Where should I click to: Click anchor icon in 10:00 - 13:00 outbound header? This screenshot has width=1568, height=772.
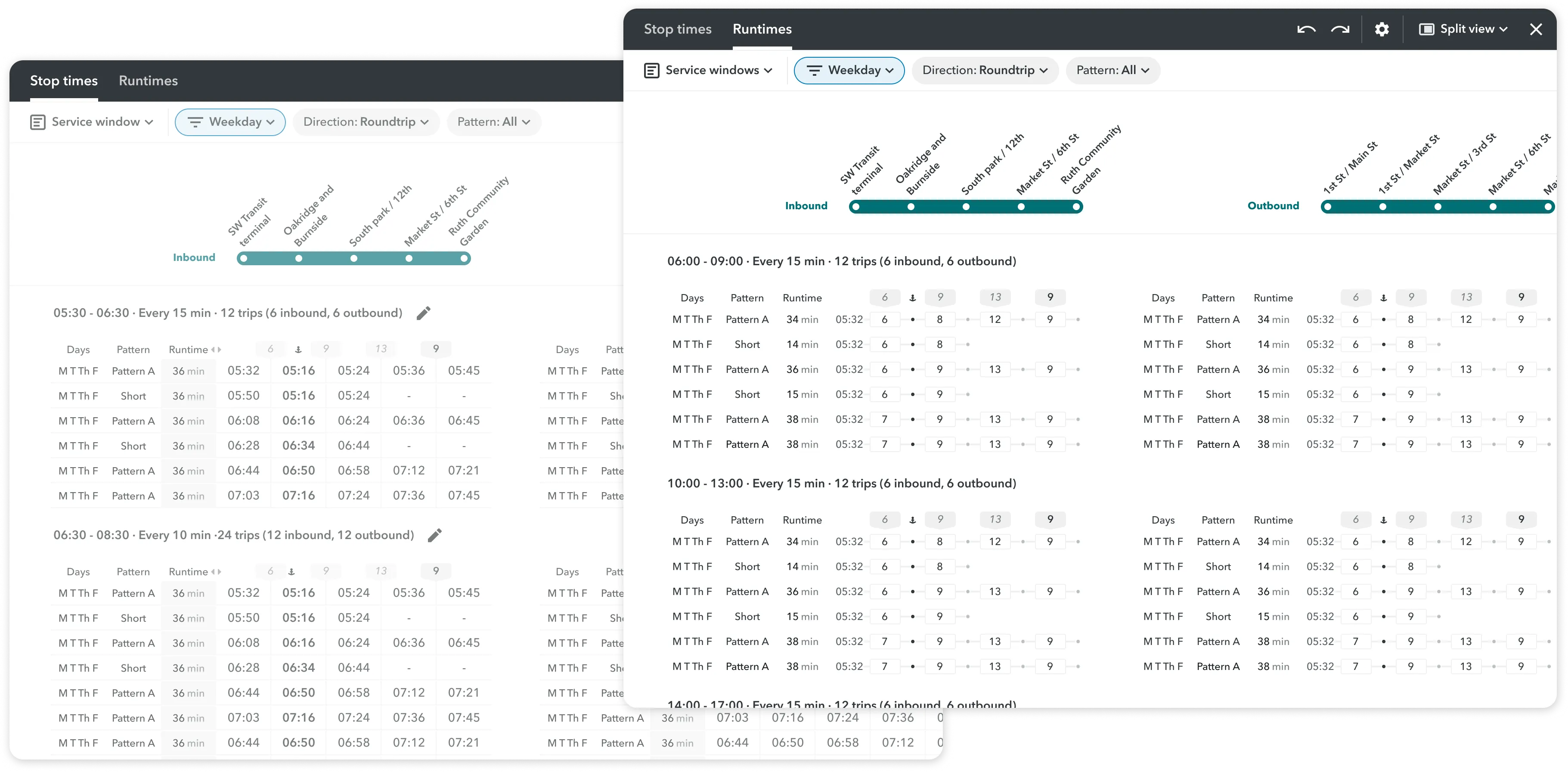(x=1384, y=520)
